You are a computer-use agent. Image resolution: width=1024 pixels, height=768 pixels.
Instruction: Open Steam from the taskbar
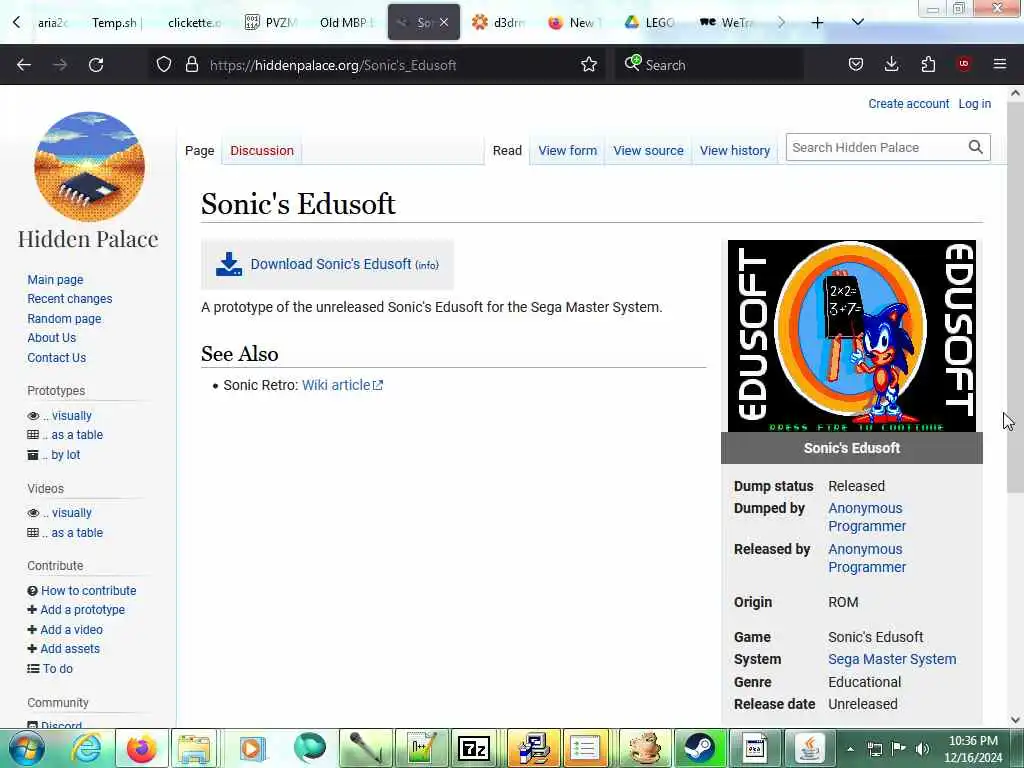[x=699, y=748]
